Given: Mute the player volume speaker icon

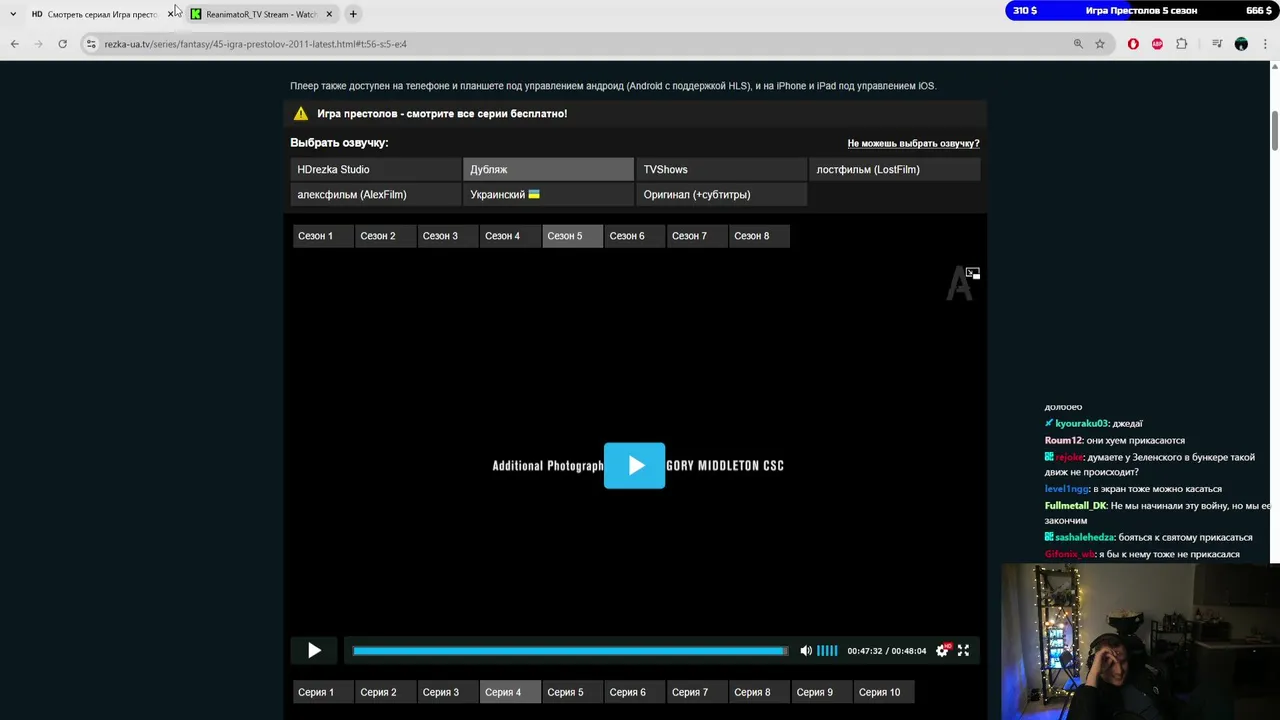Looking at the screenshot, I should tap(806, 651).
